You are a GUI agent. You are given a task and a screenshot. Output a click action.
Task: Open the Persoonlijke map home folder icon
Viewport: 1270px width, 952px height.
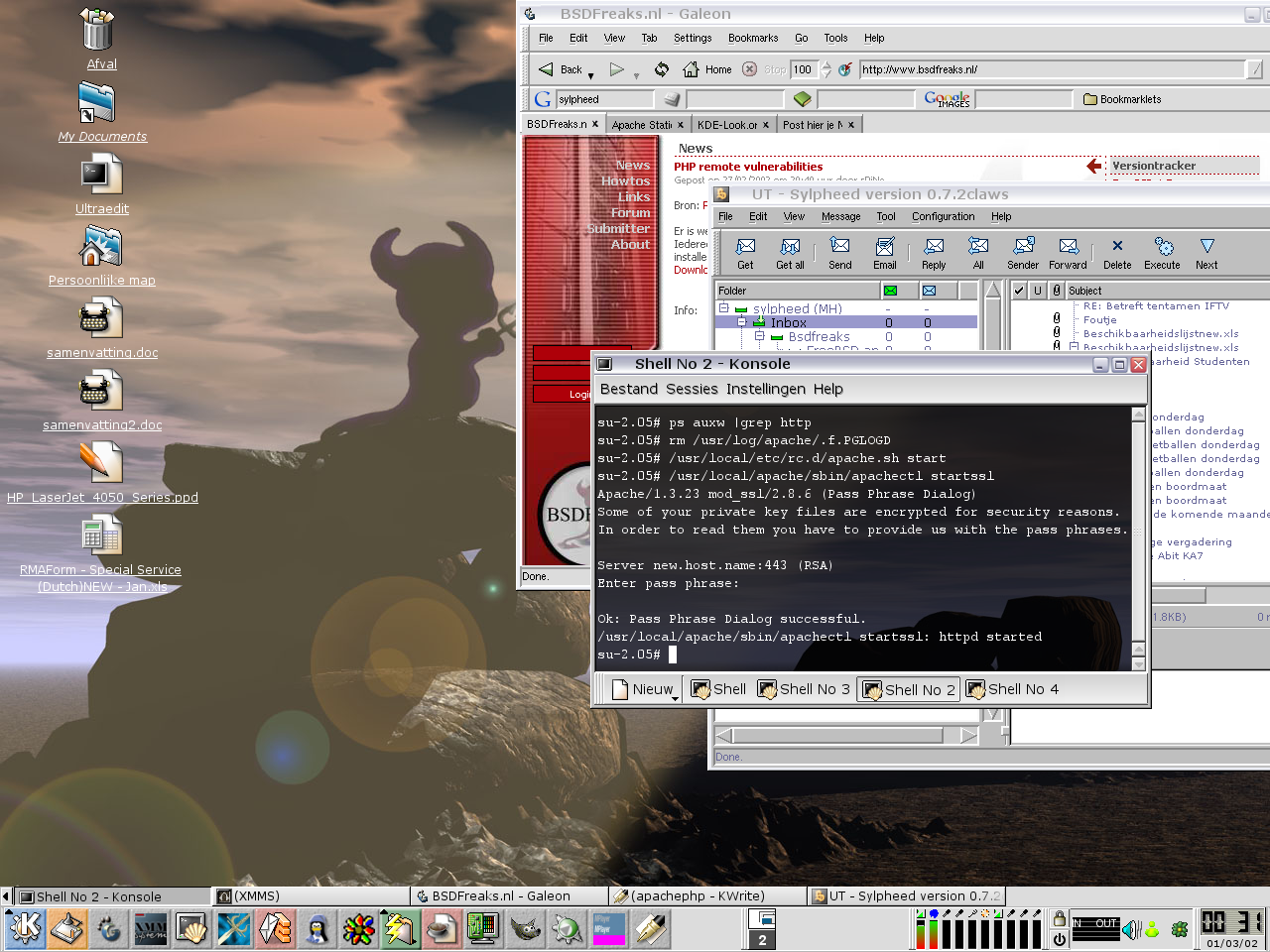[100, 246]
